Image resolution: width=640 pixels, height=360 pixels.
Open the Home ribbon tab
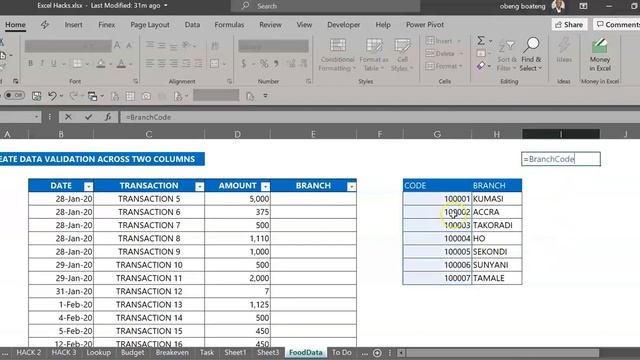point(15,24)
